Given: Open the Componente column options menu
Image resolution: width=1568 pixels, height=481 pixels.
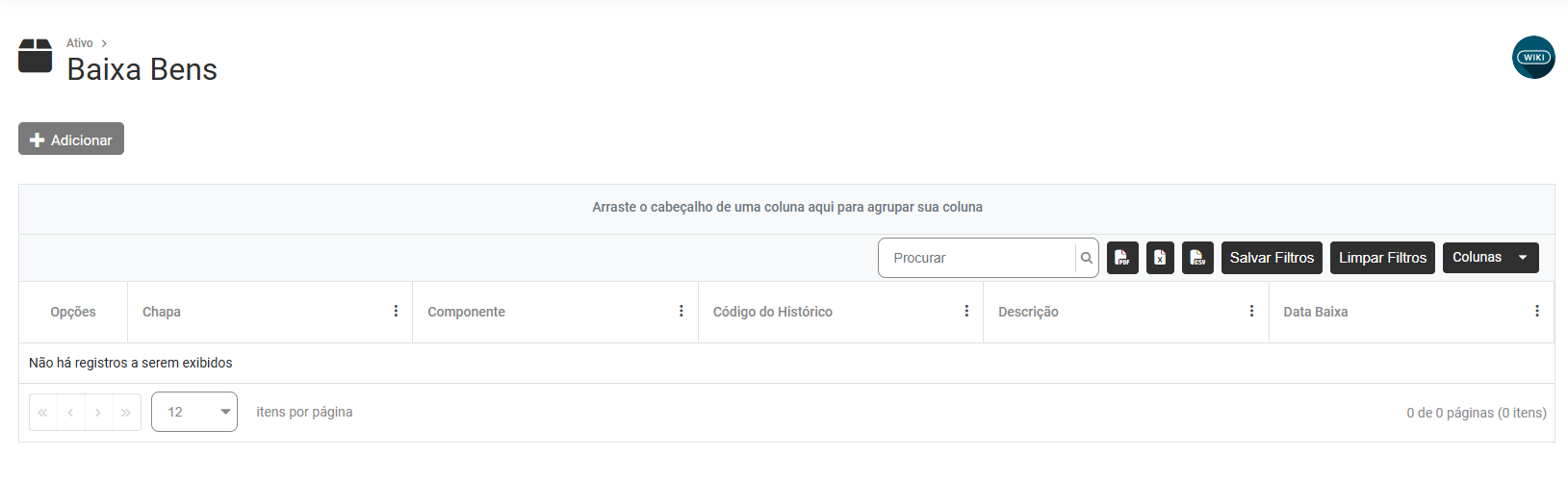Looking at the screenshot, I should 681,311.
